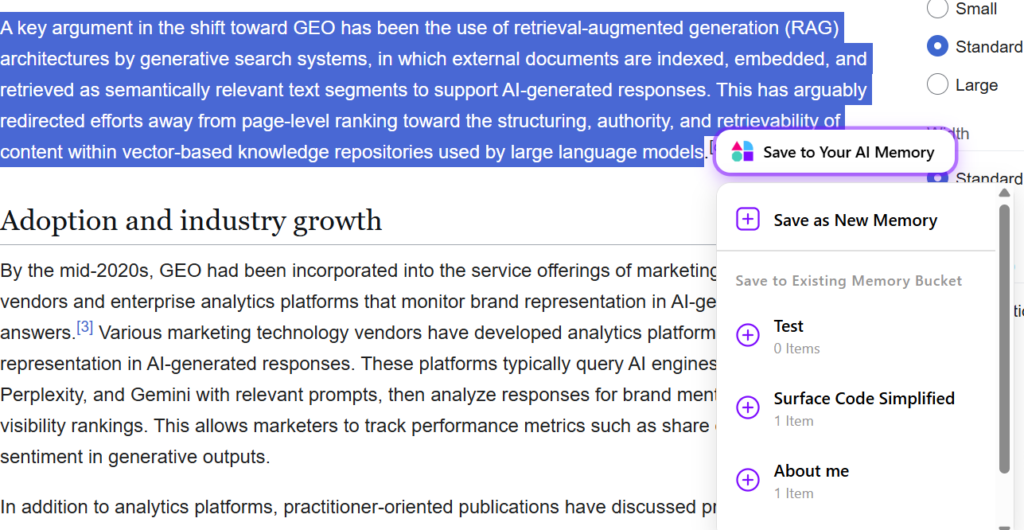Open citation reference 3 link
Viewport: 1024px width, 530px height.
(85, 327)
